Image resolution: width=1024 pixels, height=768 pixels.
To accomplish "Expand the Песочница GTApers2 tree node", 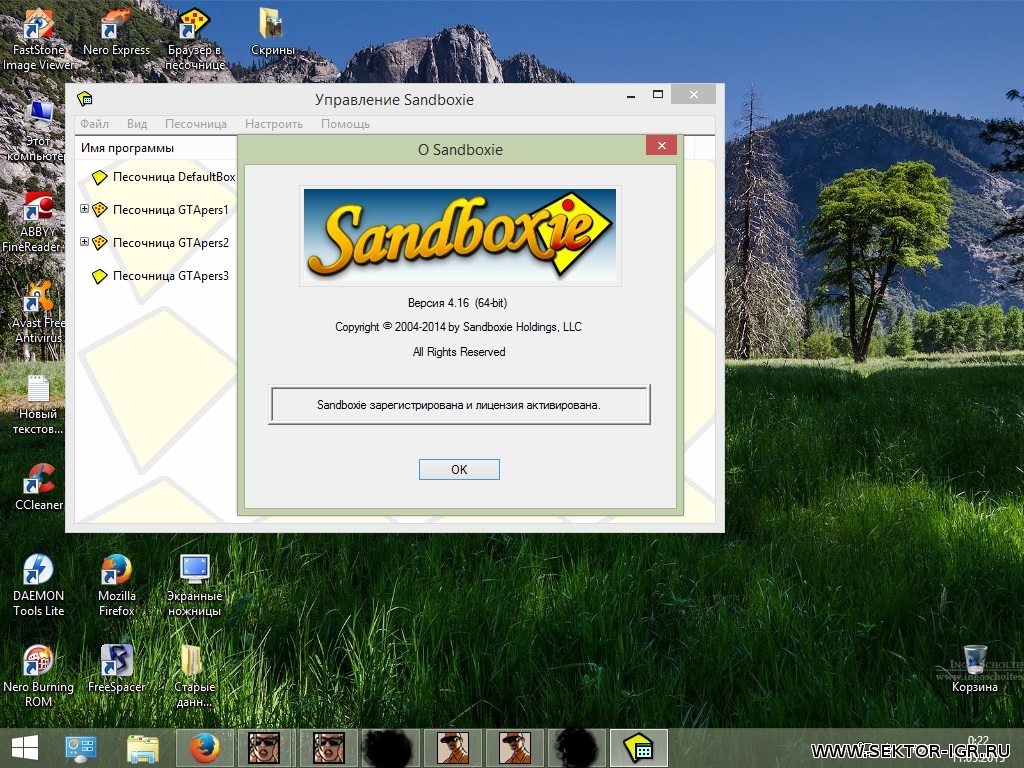I will pos(84,242).
